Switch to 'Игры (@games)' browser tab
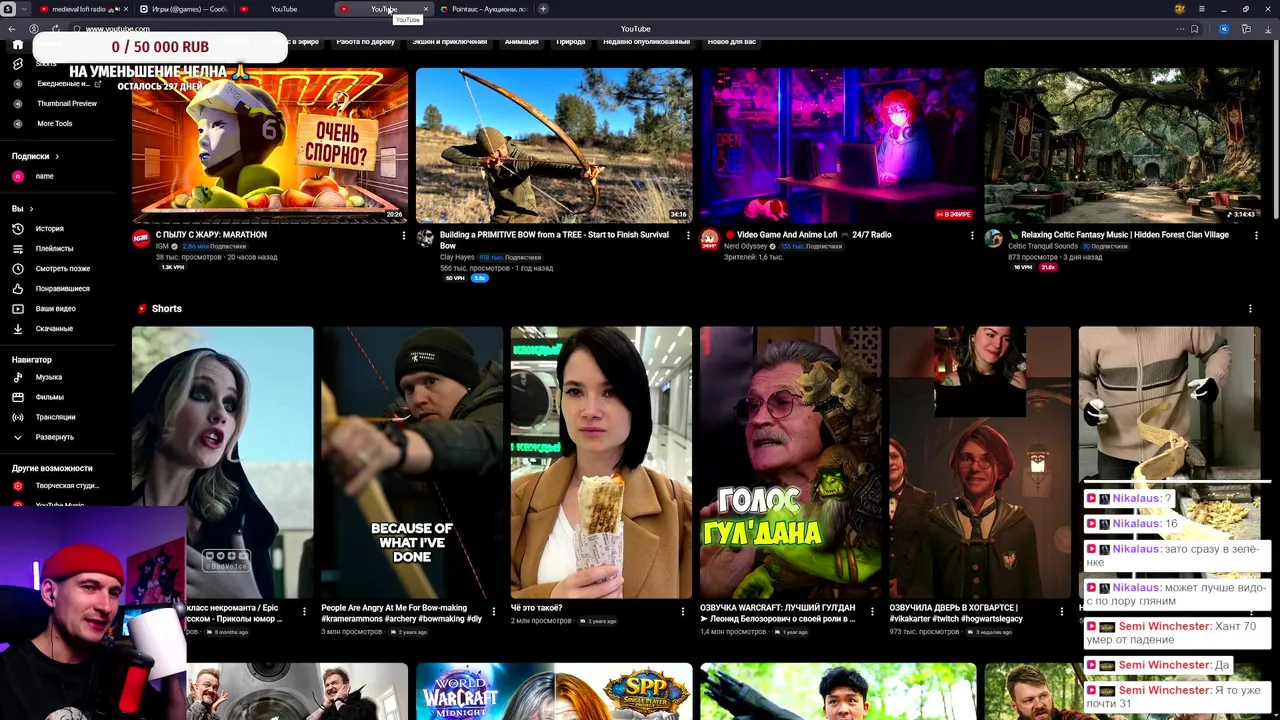This screenshot has height=720, width=1280. pos(183,9)
